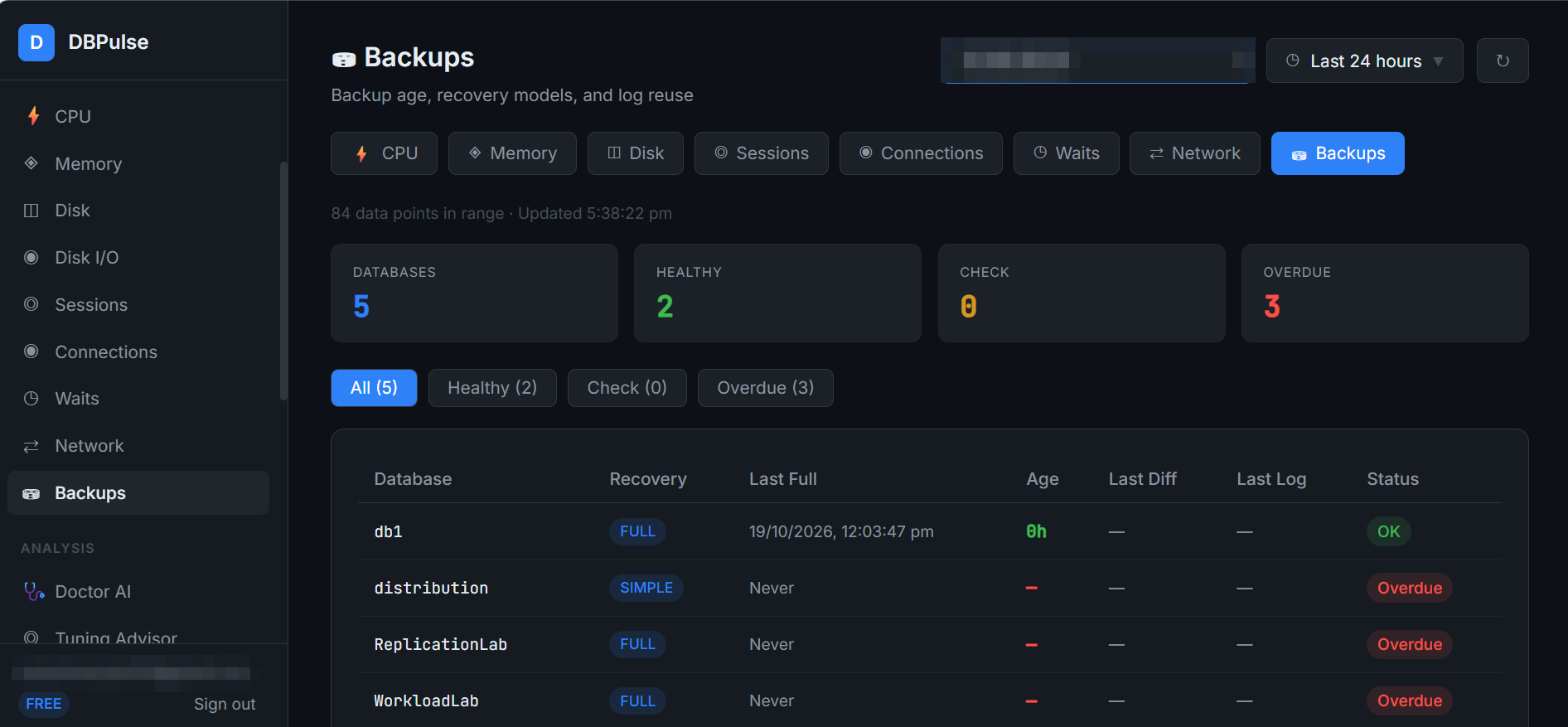This screenshot has width=1568, height=727.
Task: Click the DBPulse logo icon
Action: (36, 42)
